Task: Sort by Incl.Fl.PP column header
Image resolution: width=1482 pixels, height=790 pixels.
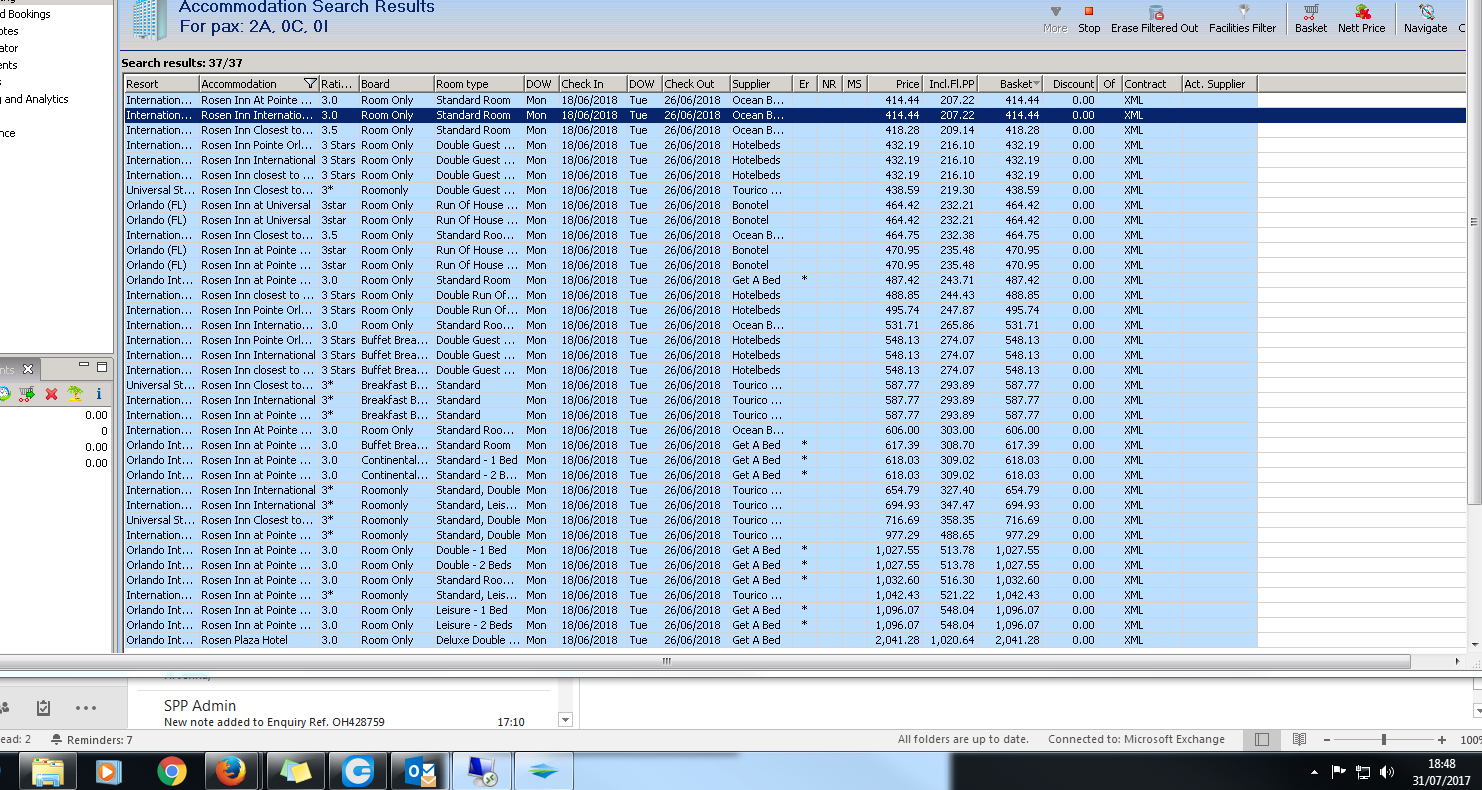Action: pyautogui.click(x=951, y=84)
